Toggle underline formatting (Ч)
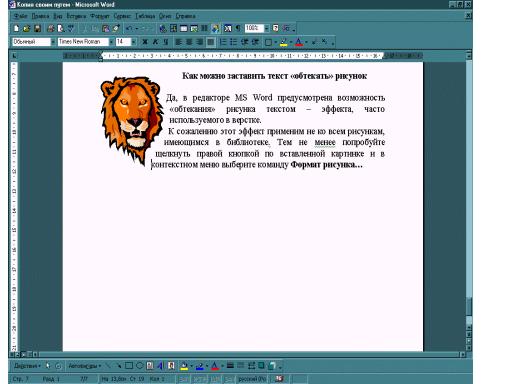512x384 pixels. pyautogui.click(x=165, y=42)
